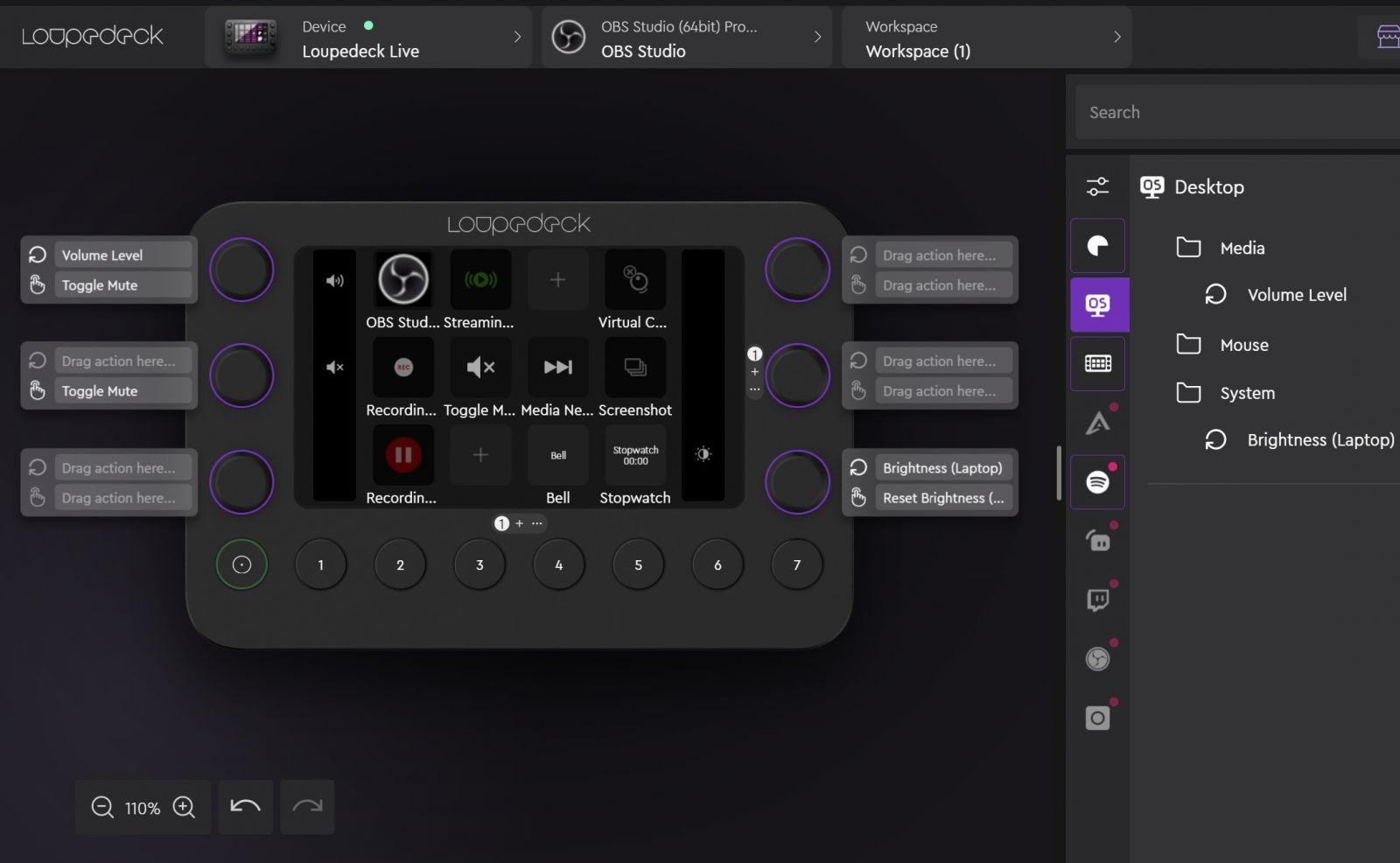This screenshot has width=1400, height=863.
Task: Tap the Media Next action tile
Action: pyautogui.click(x=557, y=367)
